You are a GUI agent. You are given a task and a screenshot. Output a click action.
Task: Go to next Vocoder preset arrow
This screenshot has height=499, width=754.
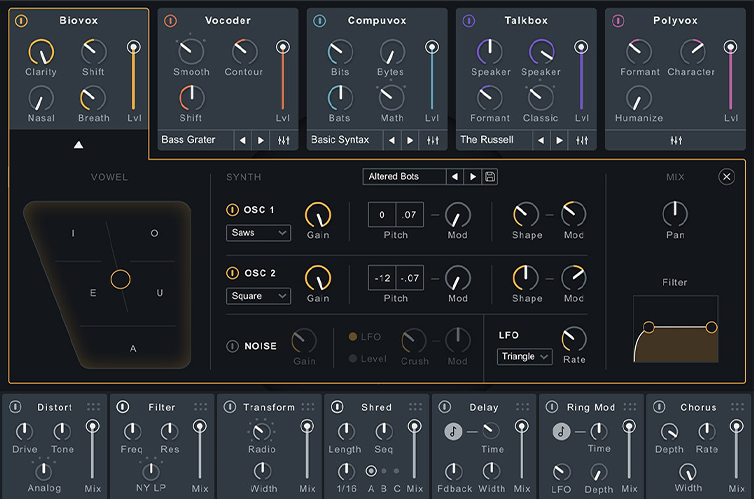click(x=261, y=140)
